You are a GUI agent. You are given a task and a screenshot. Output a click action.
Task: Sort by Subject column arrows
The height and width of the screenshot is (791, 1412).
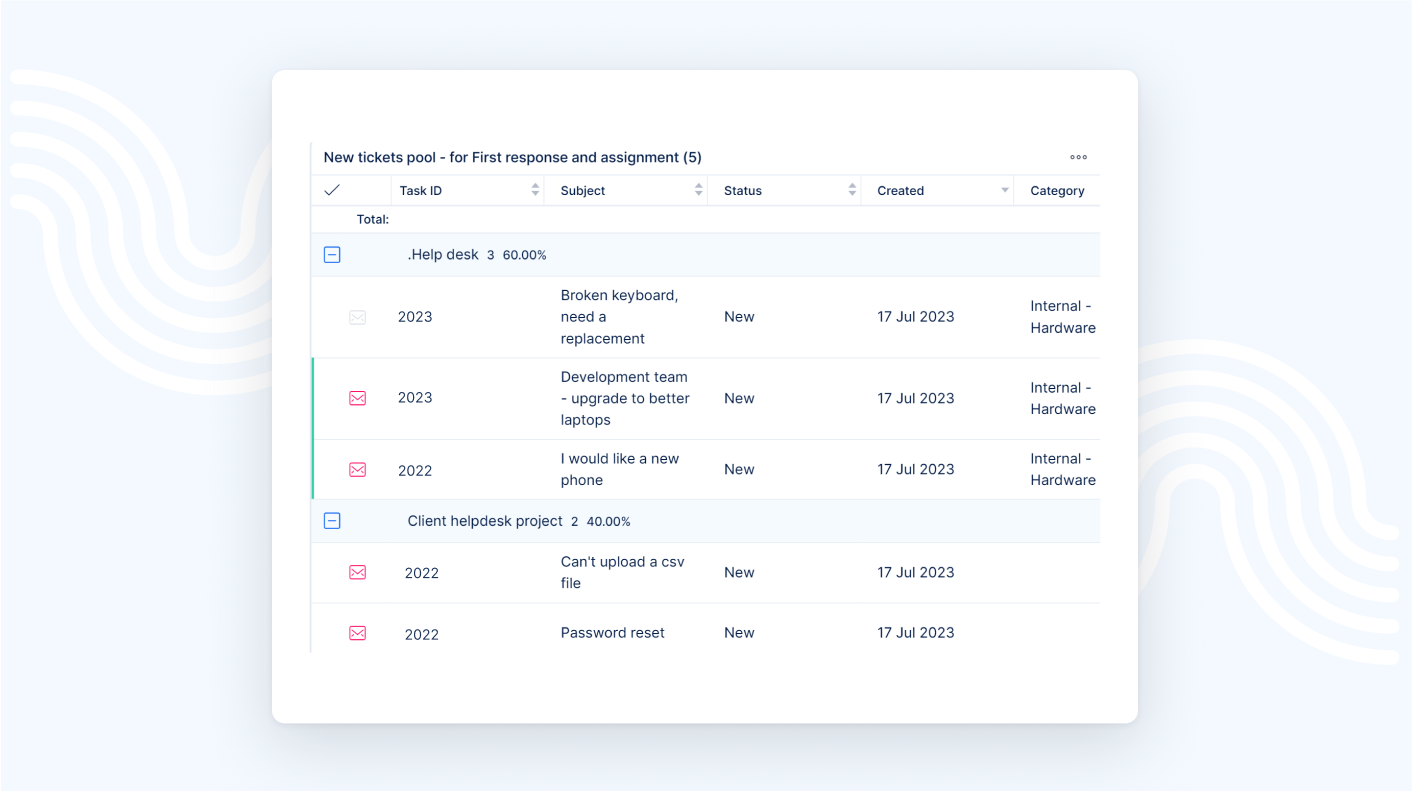[699, 190]
